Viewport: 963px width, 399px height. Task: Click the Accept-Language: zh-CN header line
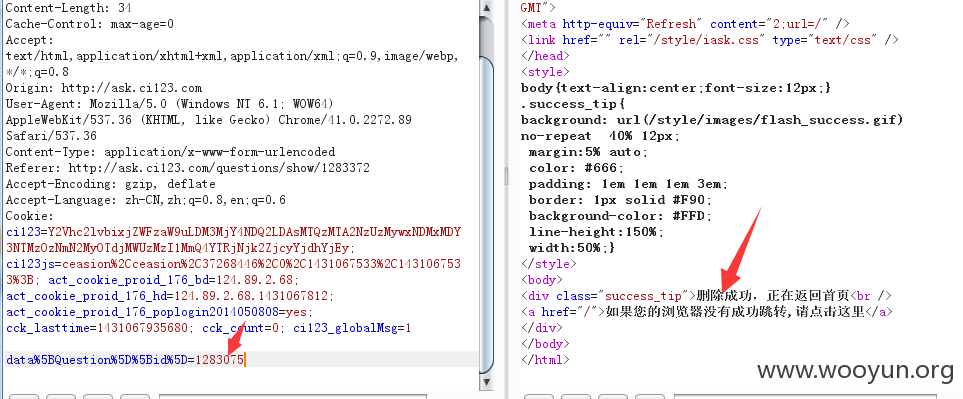[146, 200]
